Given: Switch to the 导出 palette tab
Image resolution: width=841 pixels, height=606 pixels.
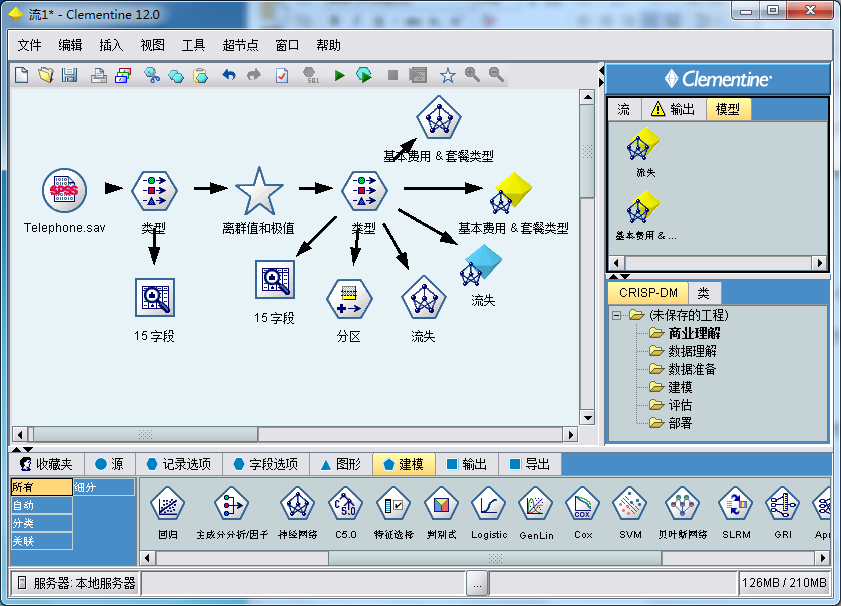Looking at the screenshot, I should pos(530,464).
